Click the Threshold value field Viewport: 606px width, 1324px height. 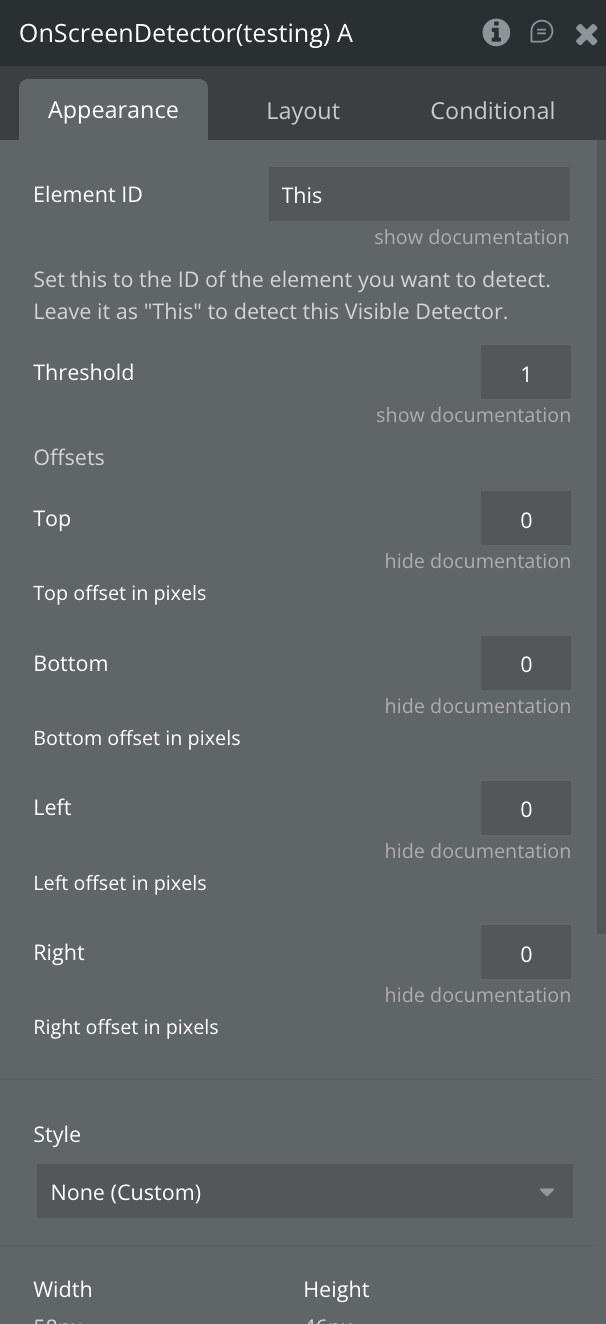[525, 373]
